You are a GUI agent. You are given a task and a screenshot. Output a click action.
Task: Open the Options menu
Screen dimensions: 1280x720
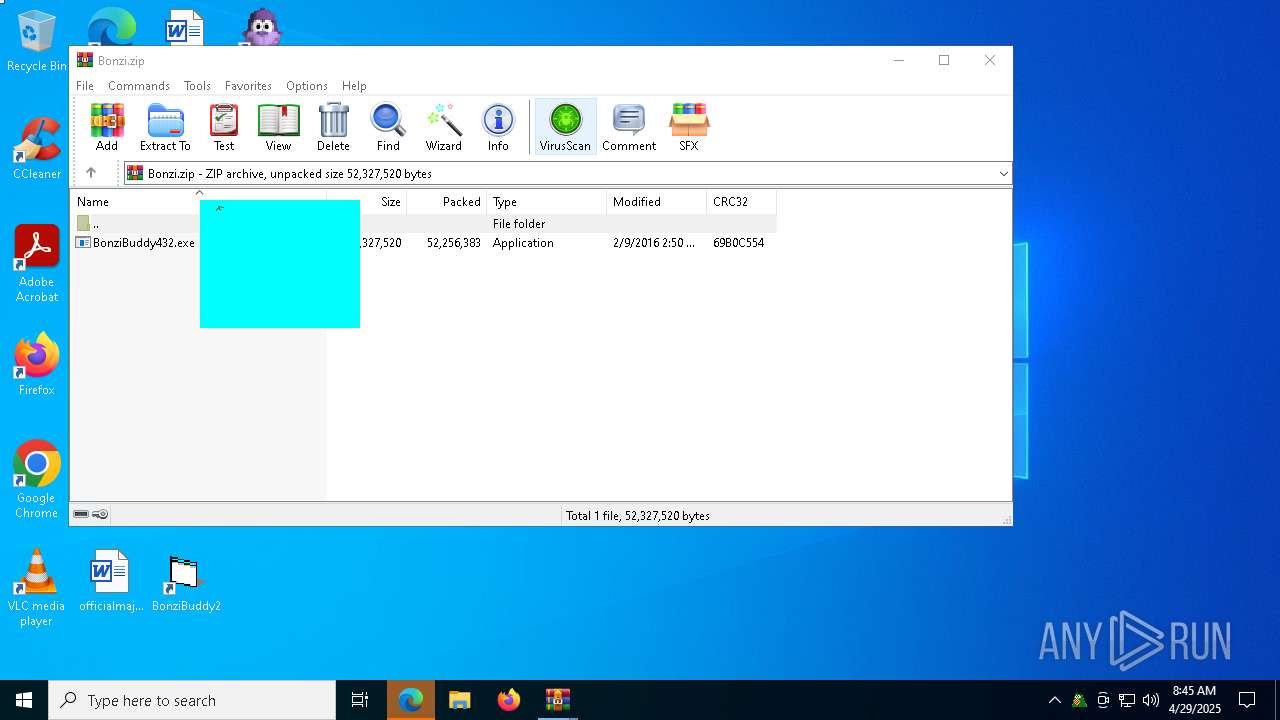pos(307,86)
